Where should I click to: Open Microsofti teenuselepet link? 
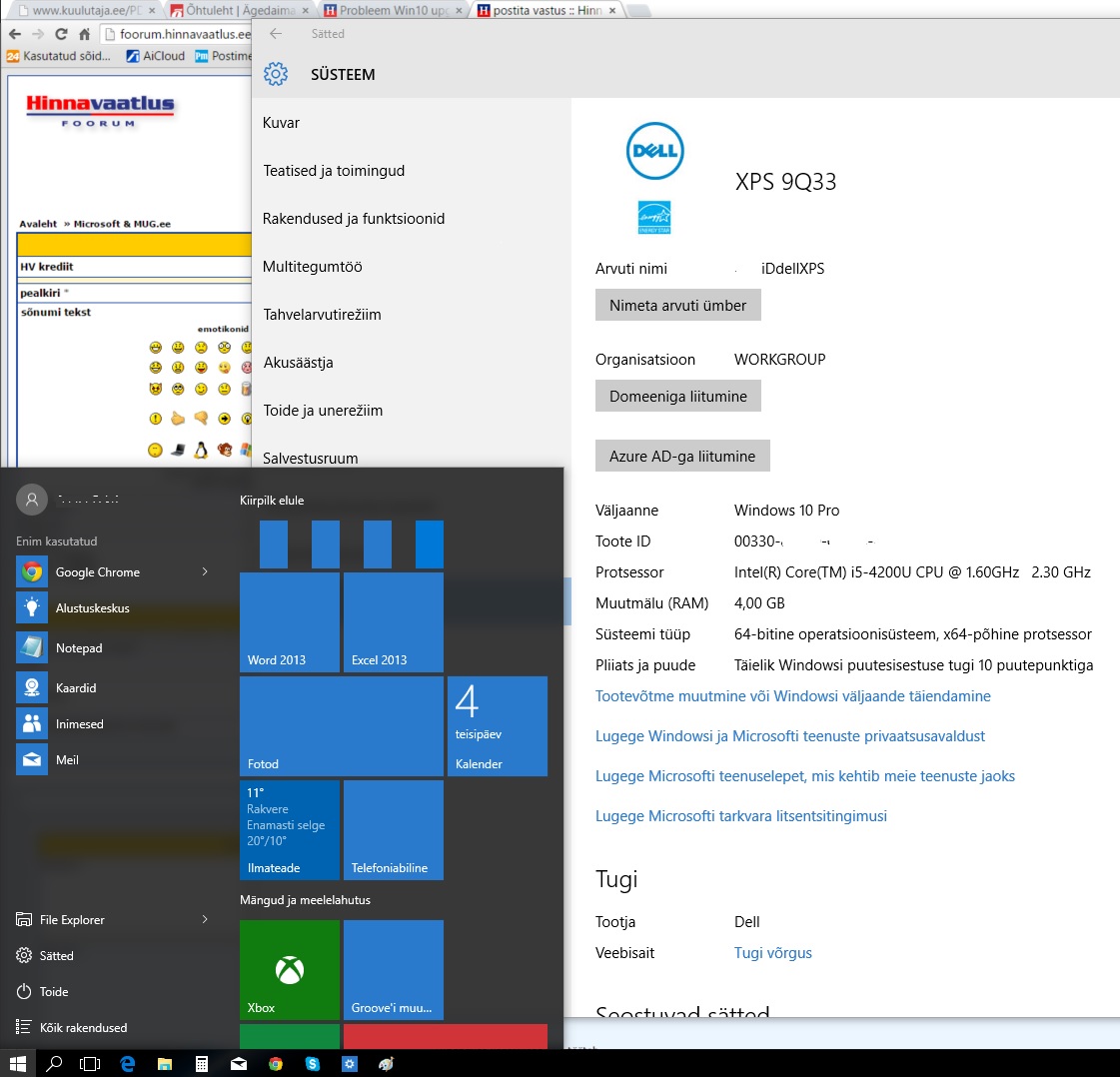click(x=805, y=775)
